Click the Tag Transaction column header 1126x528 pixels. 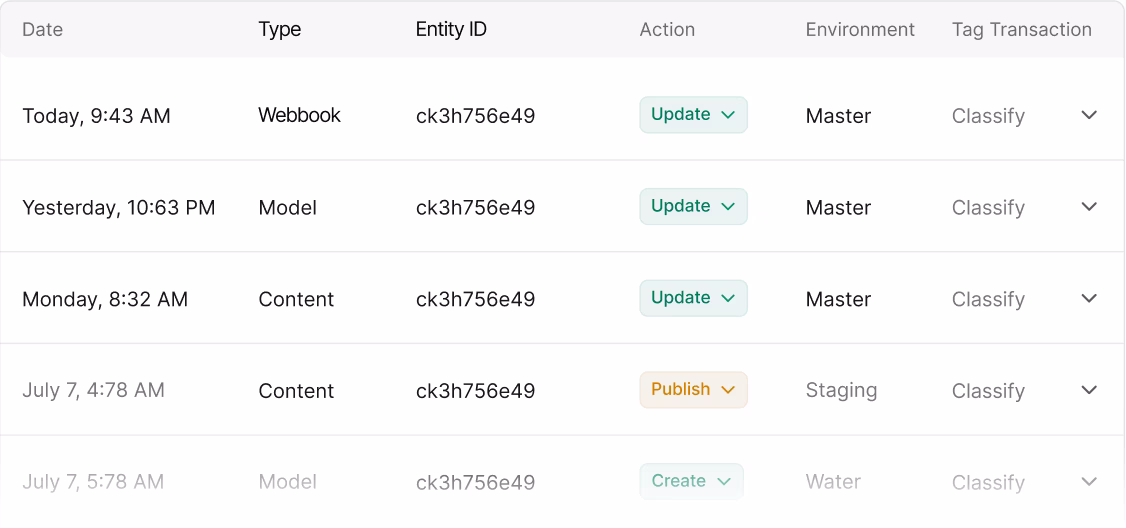[1021, 30]
